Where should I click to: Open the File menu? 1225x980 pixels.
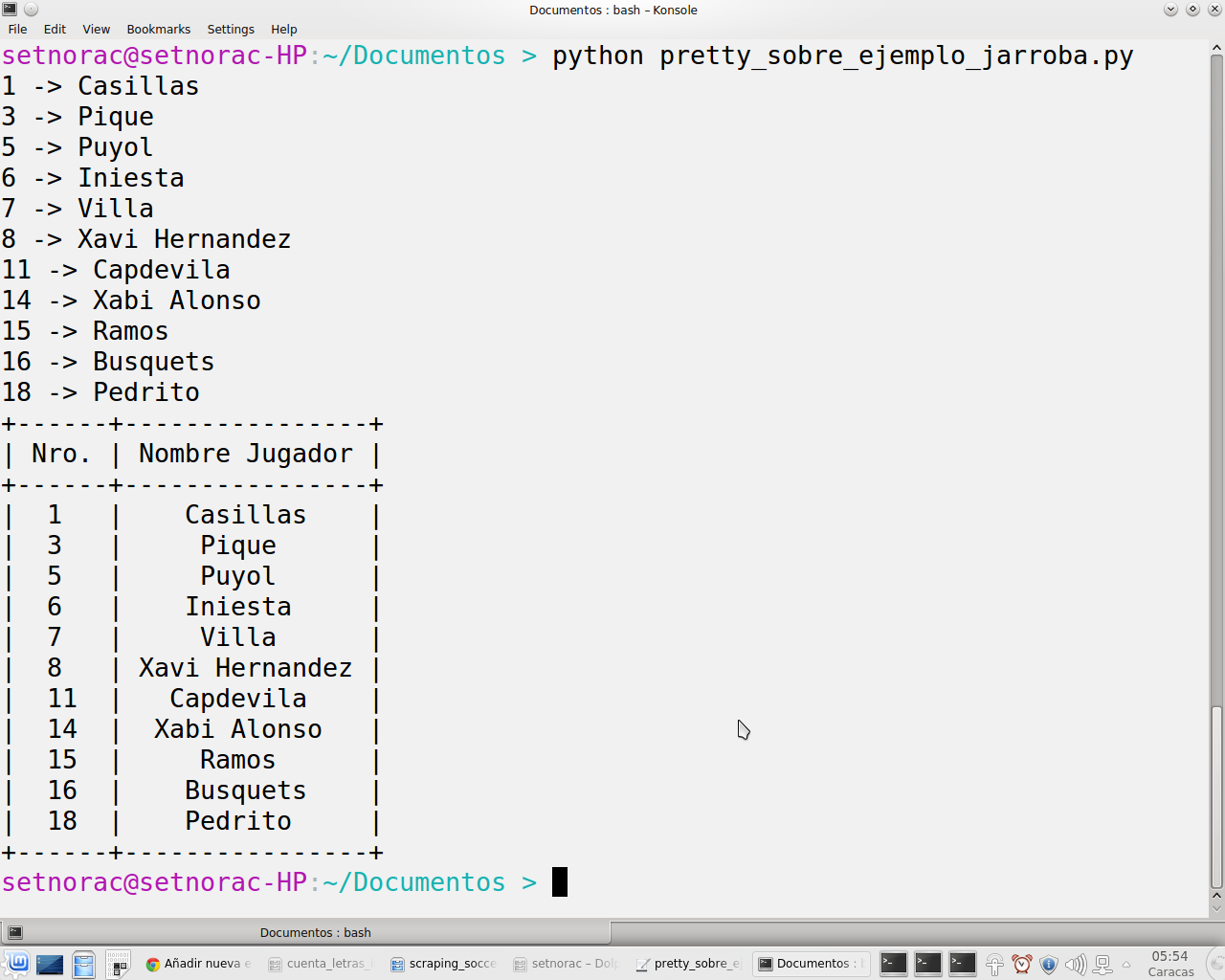tap(17, 30)
